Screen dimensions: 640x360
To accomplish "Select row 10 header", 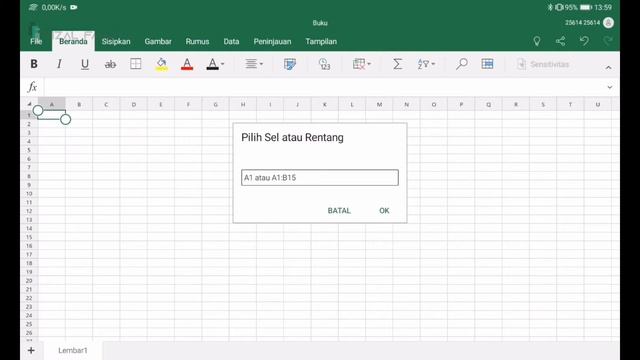I will 29,193.
